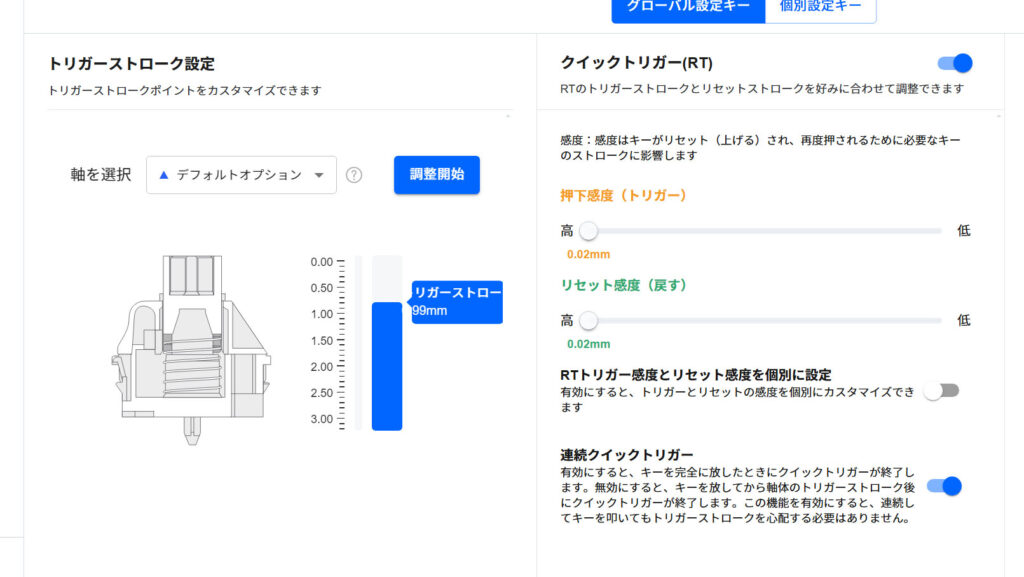Click the 0.00 mark on stroke ruler
The width and height of the screenshot is (1024, 577).
click(322, 262)
